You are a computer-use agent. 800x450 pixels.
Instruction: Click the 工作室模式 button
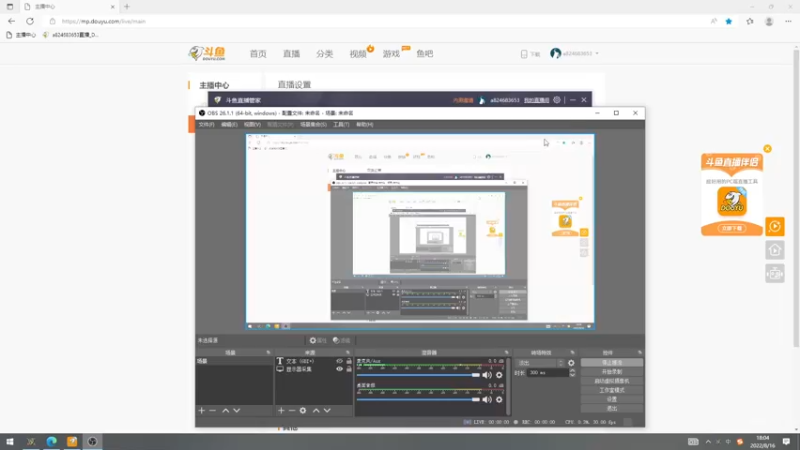click(612, 390)
